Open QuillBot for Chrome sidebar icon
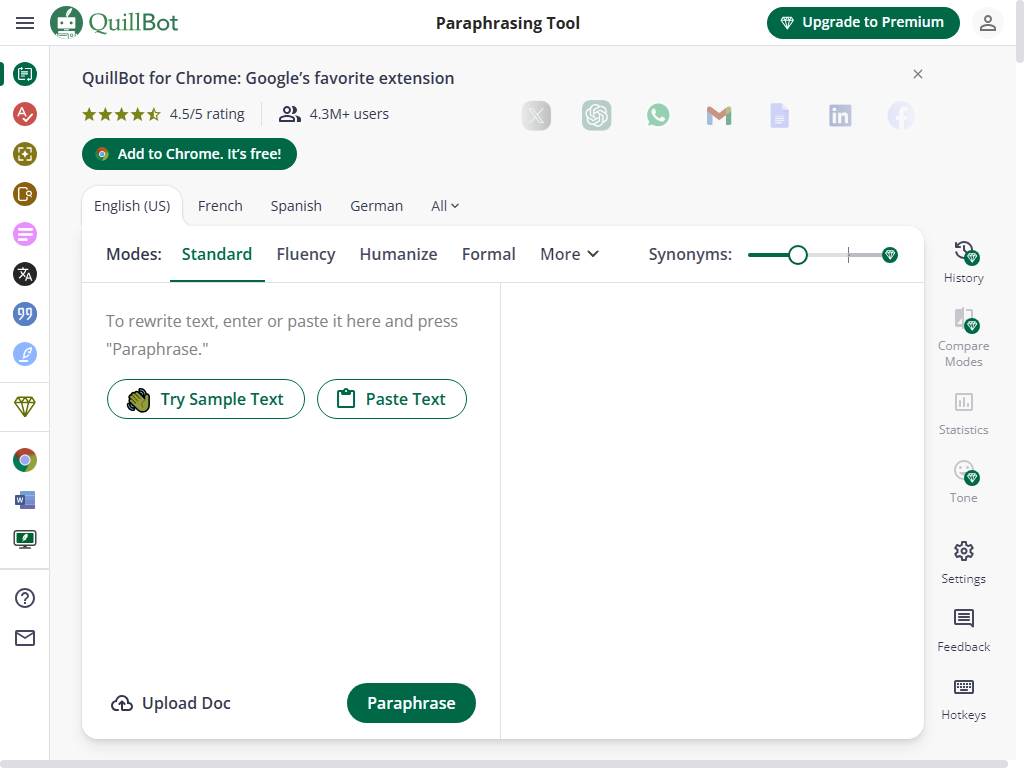Screen dimensions: 1024x768 coord(25,460)
